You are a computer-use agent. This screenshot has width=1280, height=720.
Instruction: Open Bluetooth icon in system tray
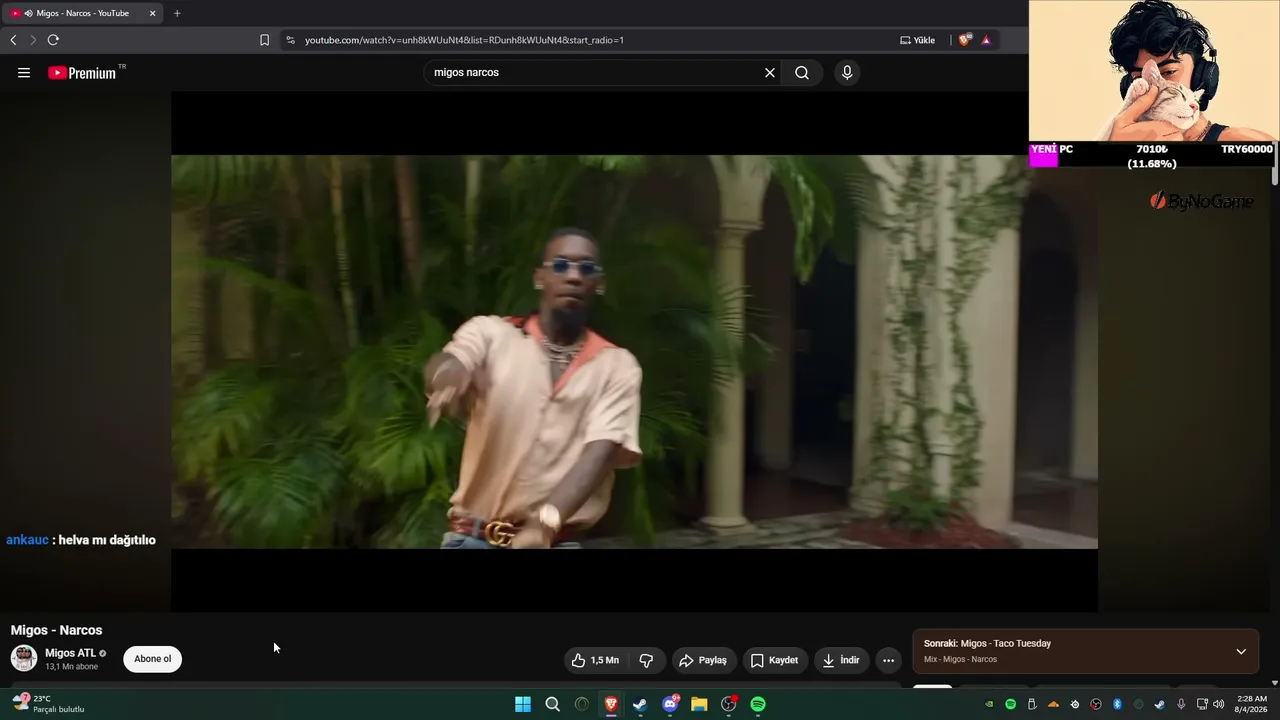(x=1117, y=704)
